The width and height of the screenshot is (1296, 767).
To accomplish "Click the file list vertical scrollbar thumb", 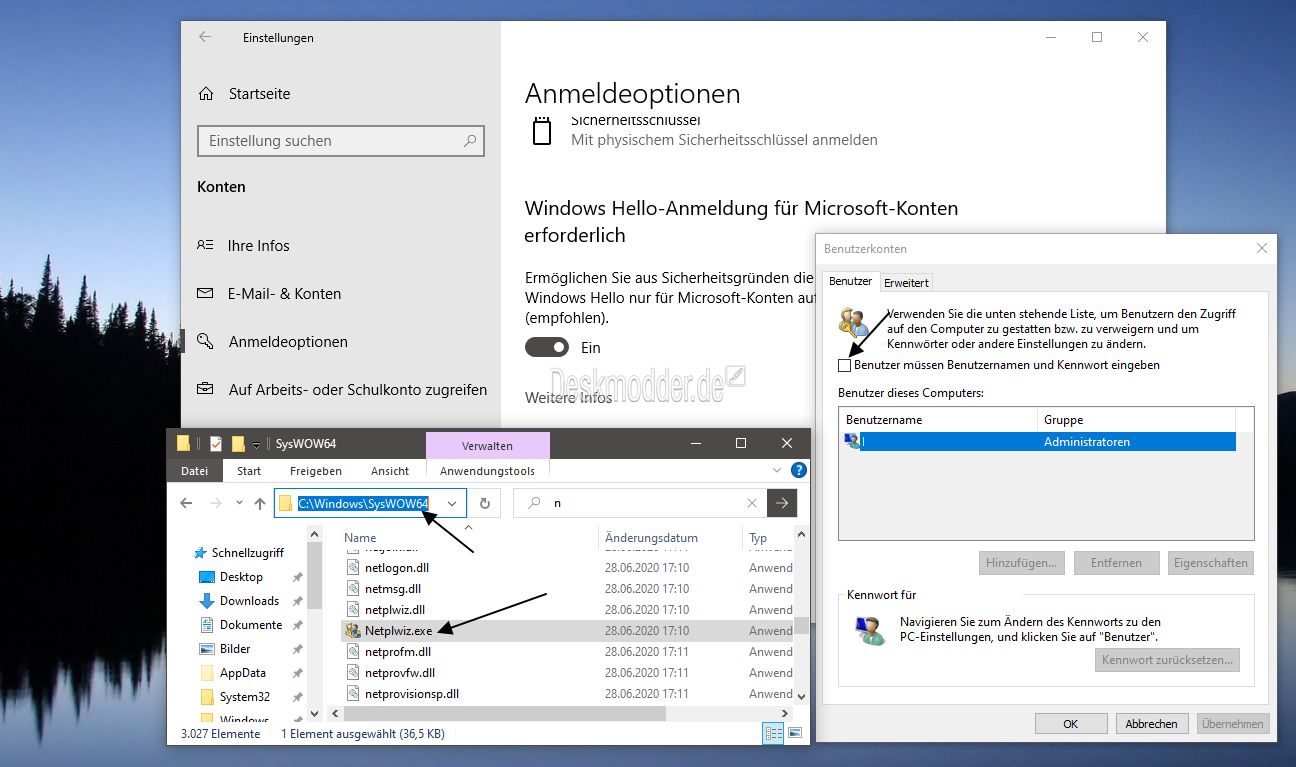I will point(801,624).
